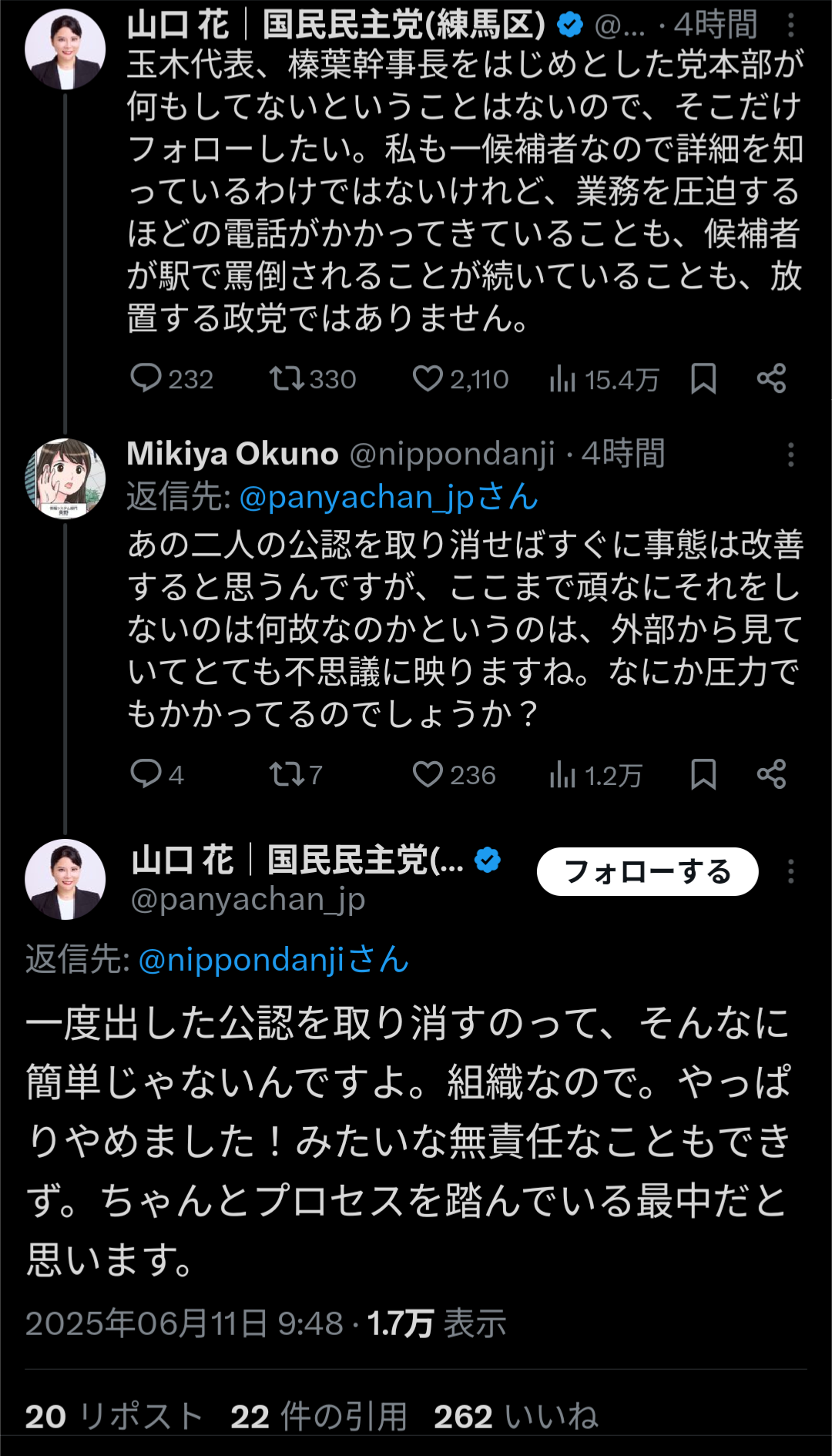Open the @nippondanji mention link
The height and width of the screenshot is (1456, 832).
pos(273,960)
